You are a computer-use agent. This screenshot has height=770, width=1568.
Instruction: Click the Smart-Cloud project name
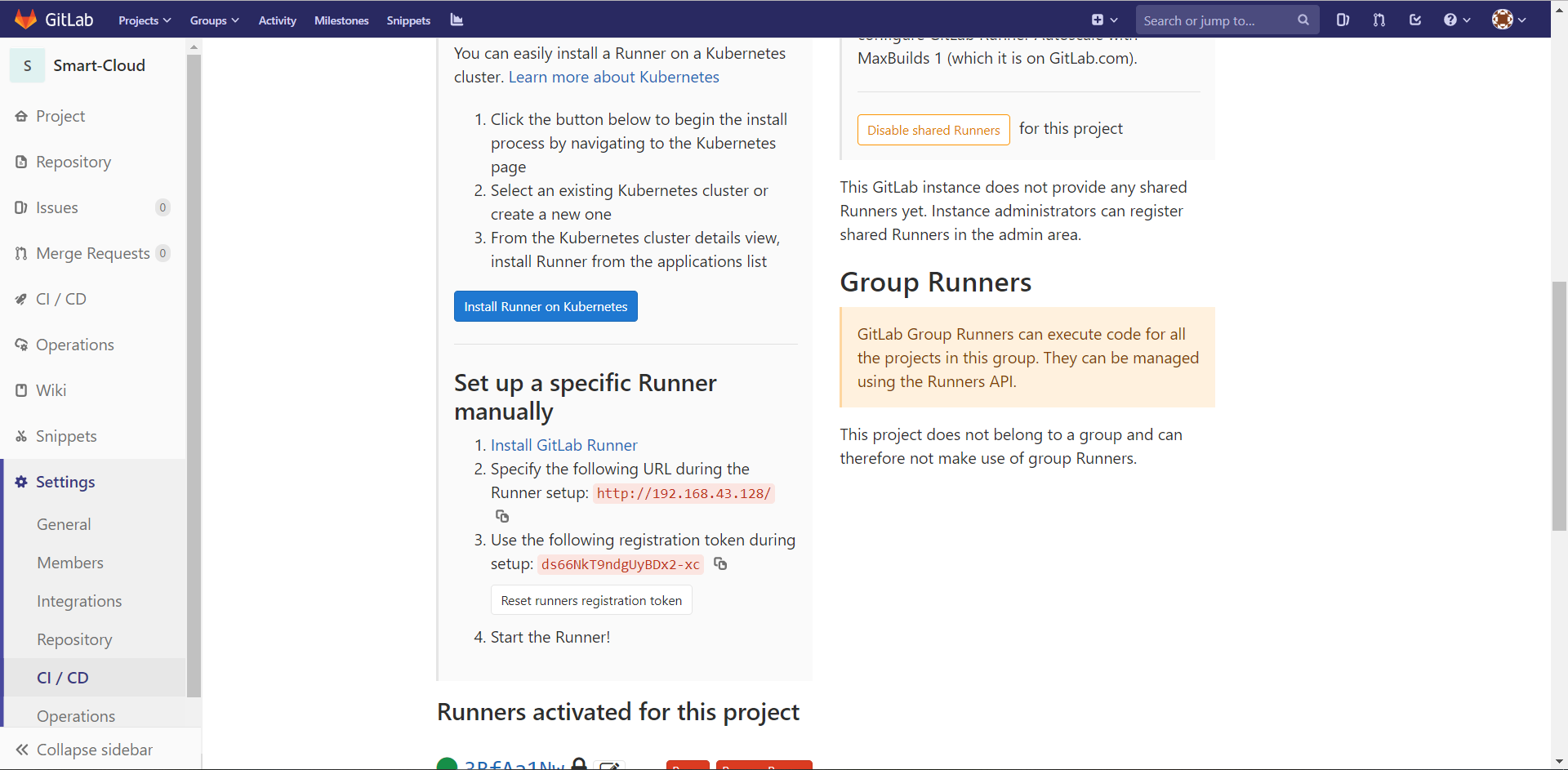tap(99, 65)
